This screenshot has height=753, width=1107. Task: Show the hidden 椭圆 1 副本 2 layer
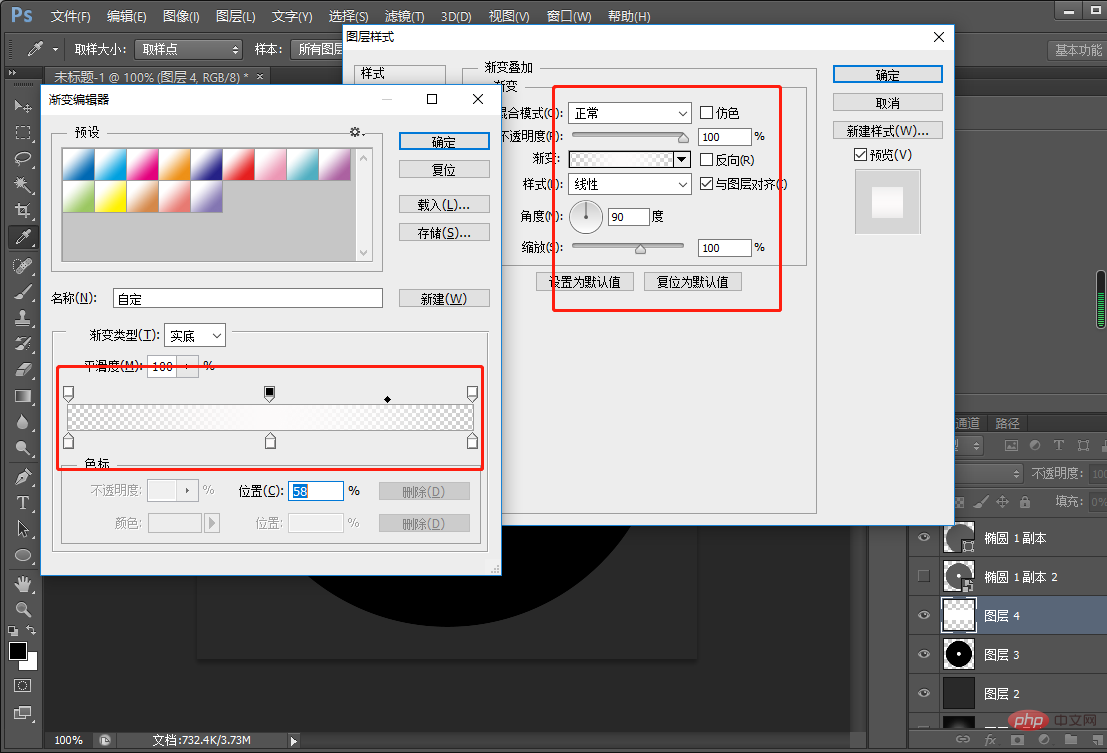pyautogui.click(x=924, y=576)
